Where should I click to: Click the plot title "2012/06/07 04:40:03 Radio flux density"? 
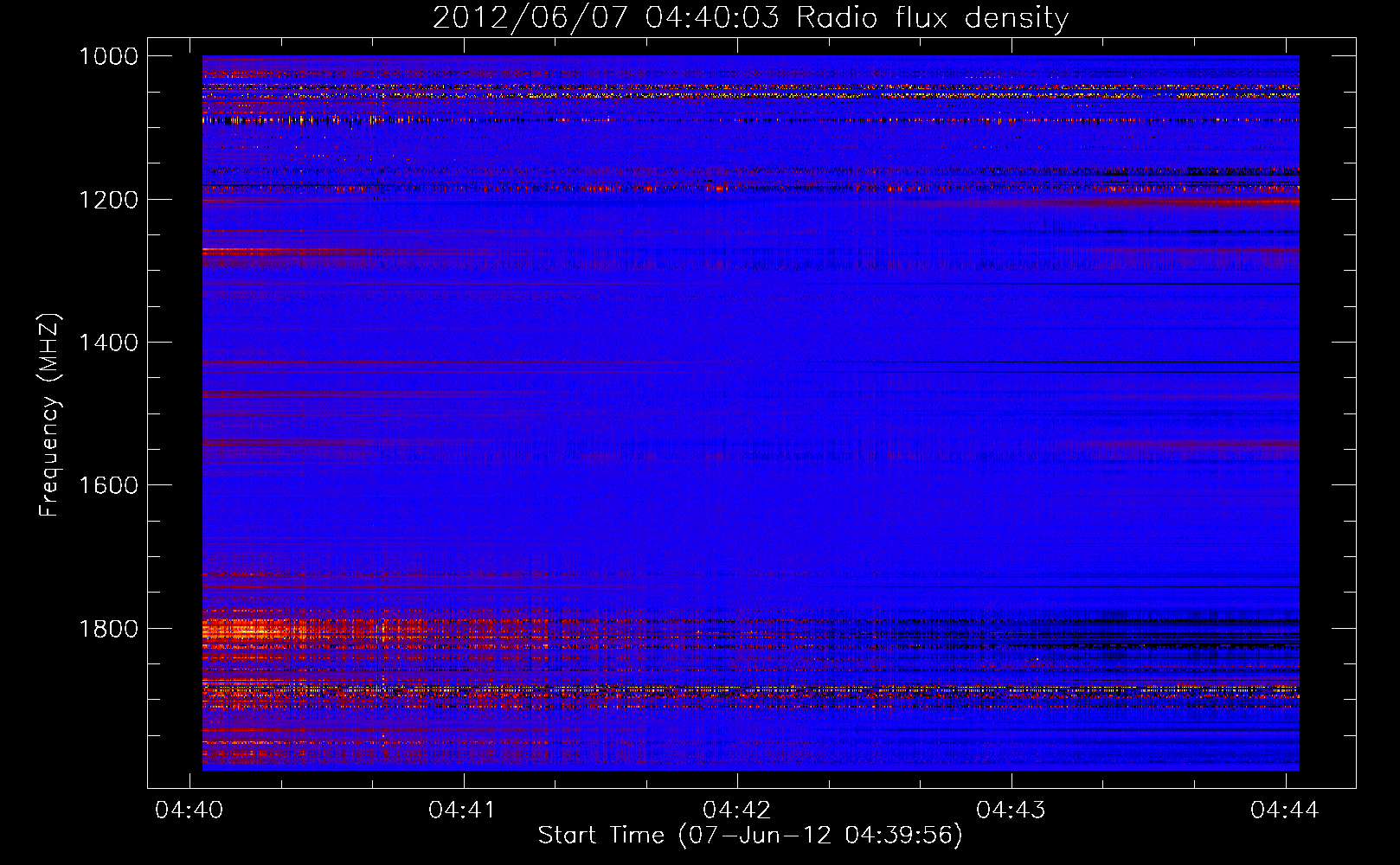pyautogui.click(x=750, y=17)
